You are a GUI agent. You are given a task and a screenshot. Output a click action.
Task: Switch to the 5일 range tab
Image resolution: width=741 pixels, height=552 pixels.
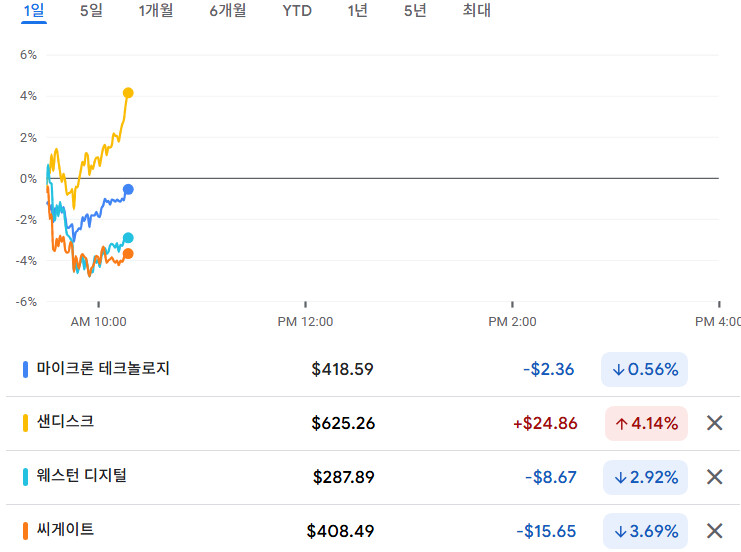91,11
